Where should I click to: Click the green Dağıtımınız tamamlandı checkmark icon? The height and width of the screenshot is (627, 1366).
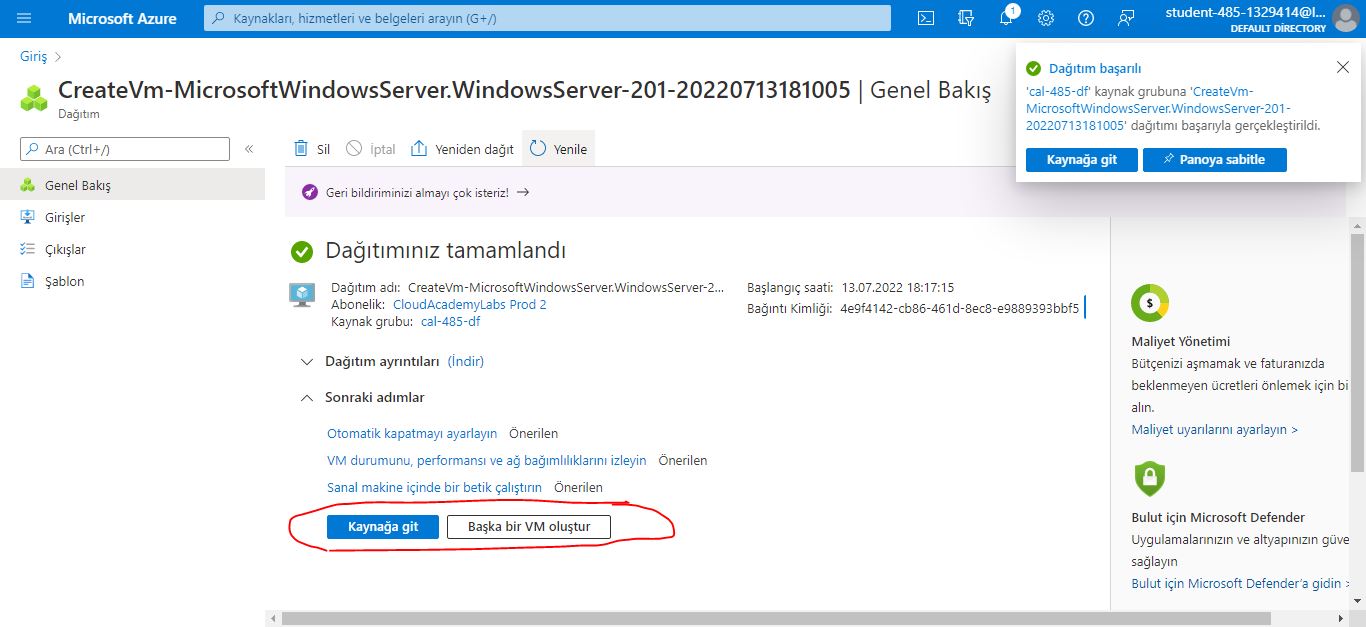[x=302, y=251]
